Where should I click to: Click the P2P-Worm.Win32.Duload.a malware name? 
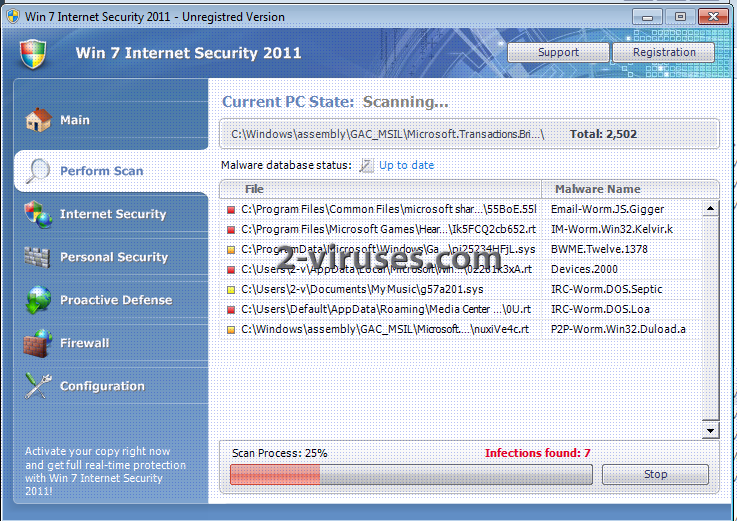click(x=618, y=329)
